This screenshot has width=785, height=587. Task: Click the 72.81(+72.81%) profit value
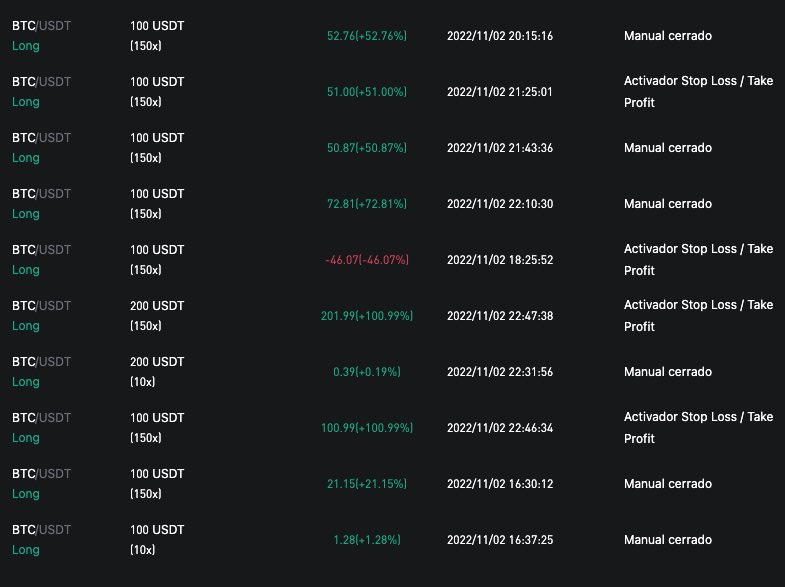(366, 204)
